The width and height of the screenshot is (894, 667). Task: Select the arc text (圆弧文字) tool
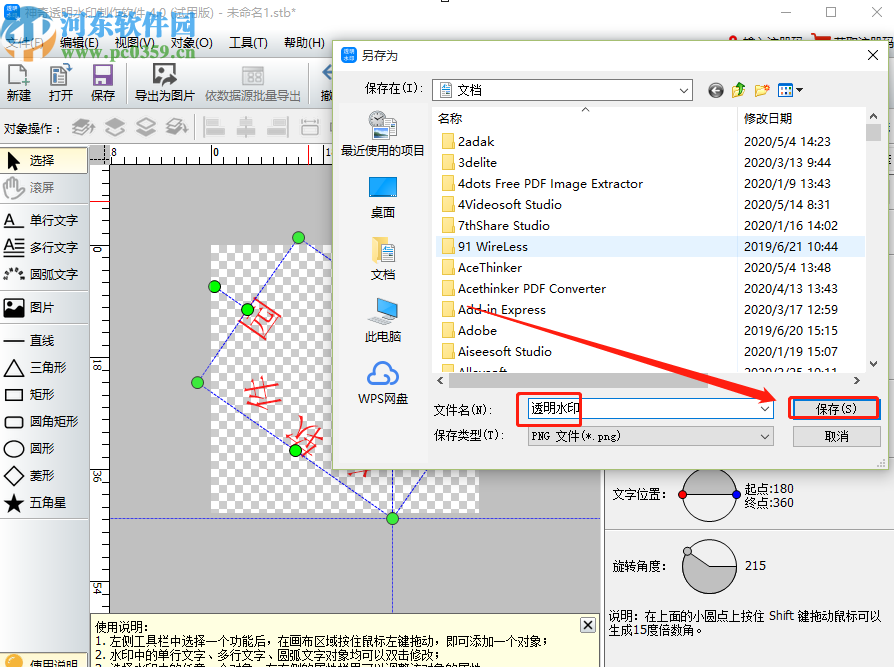pyautogui.click(x=44, y=274)
